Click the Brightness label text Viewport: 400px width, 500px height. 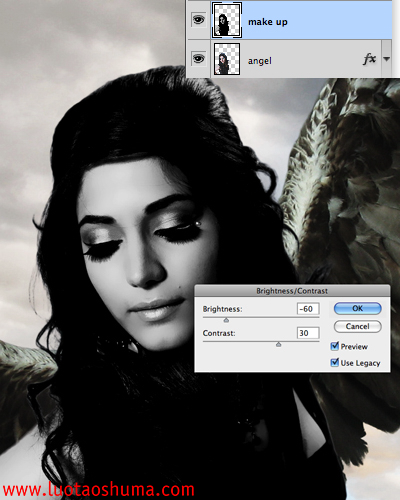[x=222, y=309]
